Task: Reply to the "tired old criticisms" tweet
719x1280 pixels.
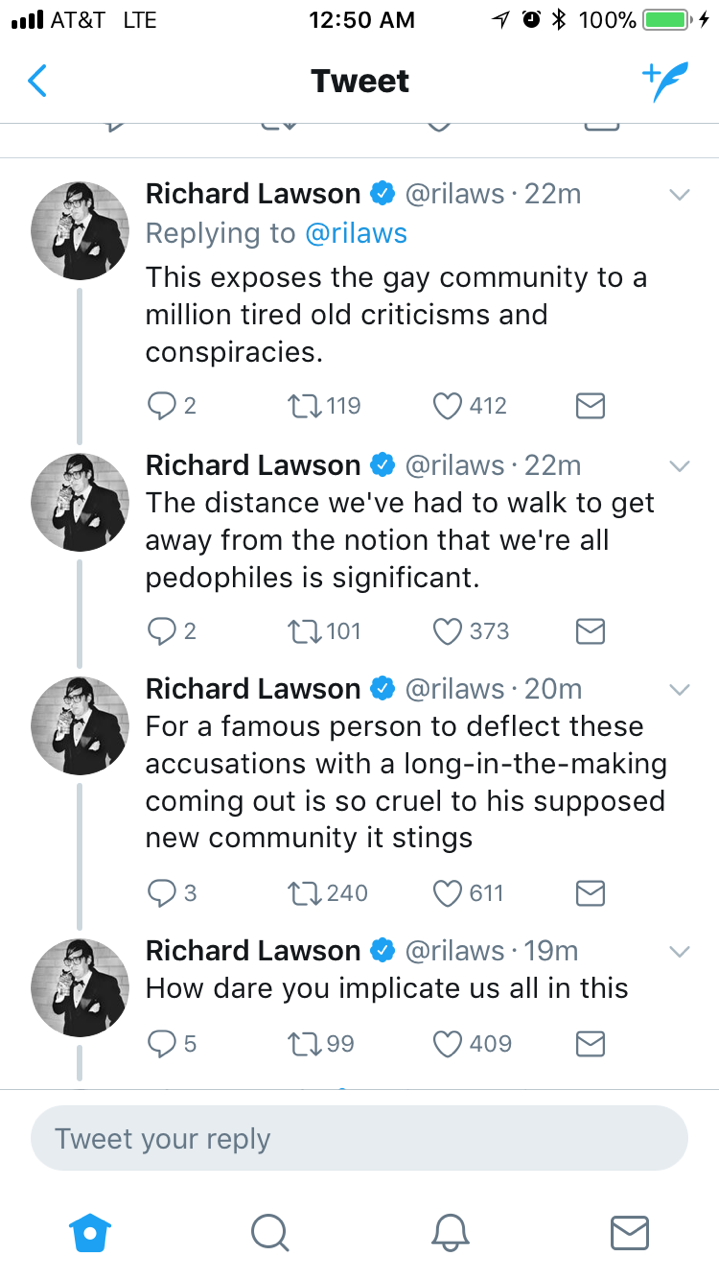Action: coord(162,405)
